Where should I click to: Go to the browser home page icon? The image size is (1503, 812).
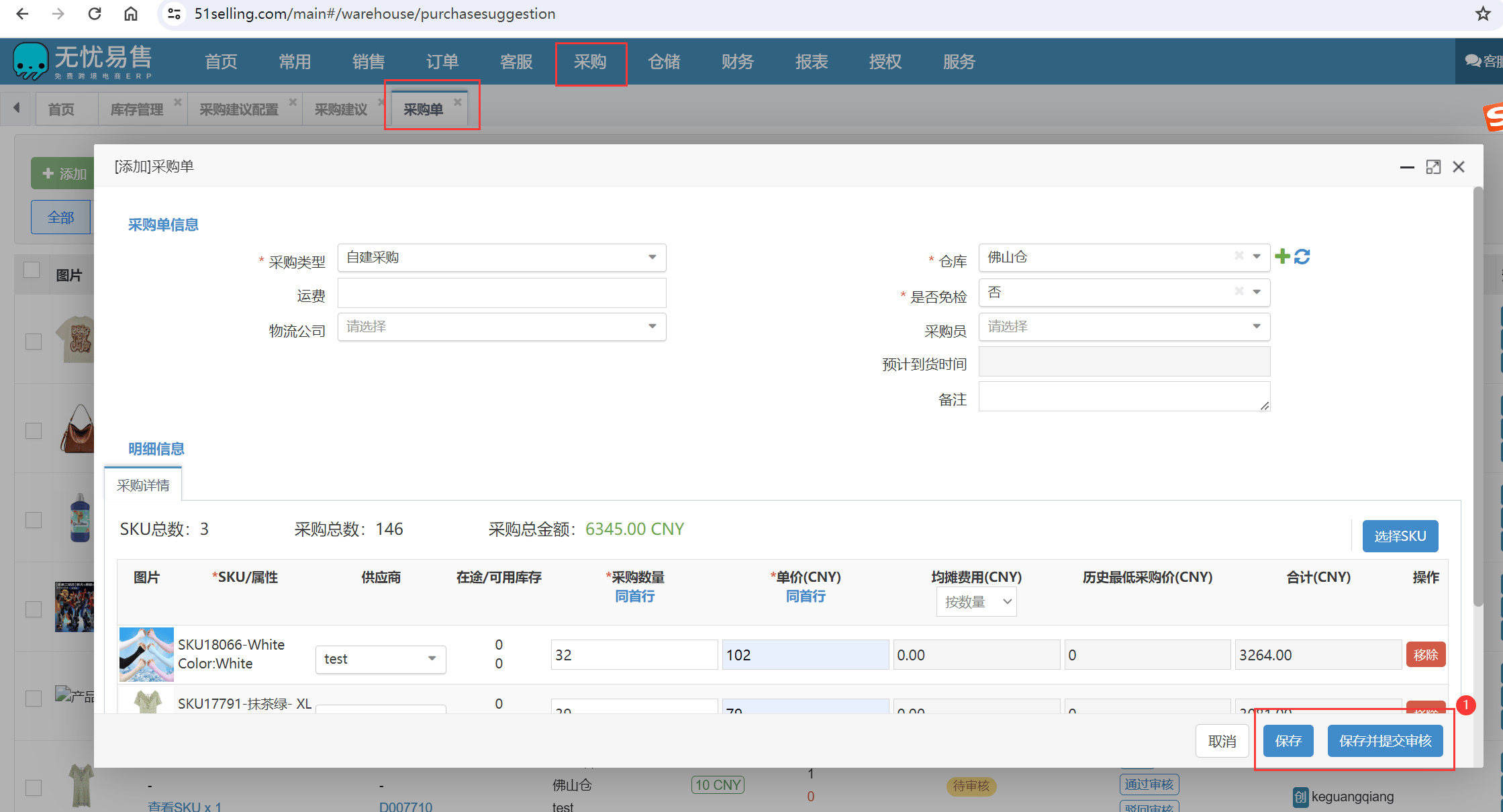(131, 13)
